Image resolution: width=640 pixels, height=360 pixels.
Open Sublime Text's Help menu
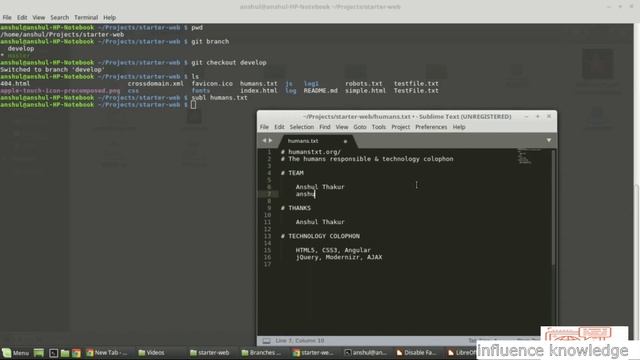459,127
